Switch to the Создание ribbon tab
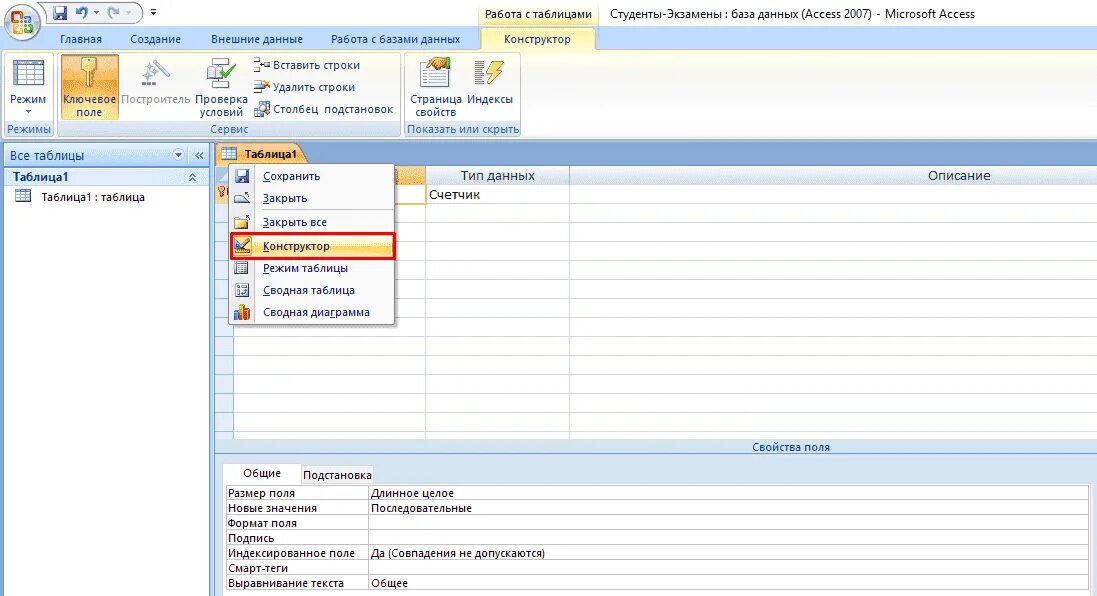Image resolution: width=1097 pixels, height=596 pixels. click(x=155, y=39)
